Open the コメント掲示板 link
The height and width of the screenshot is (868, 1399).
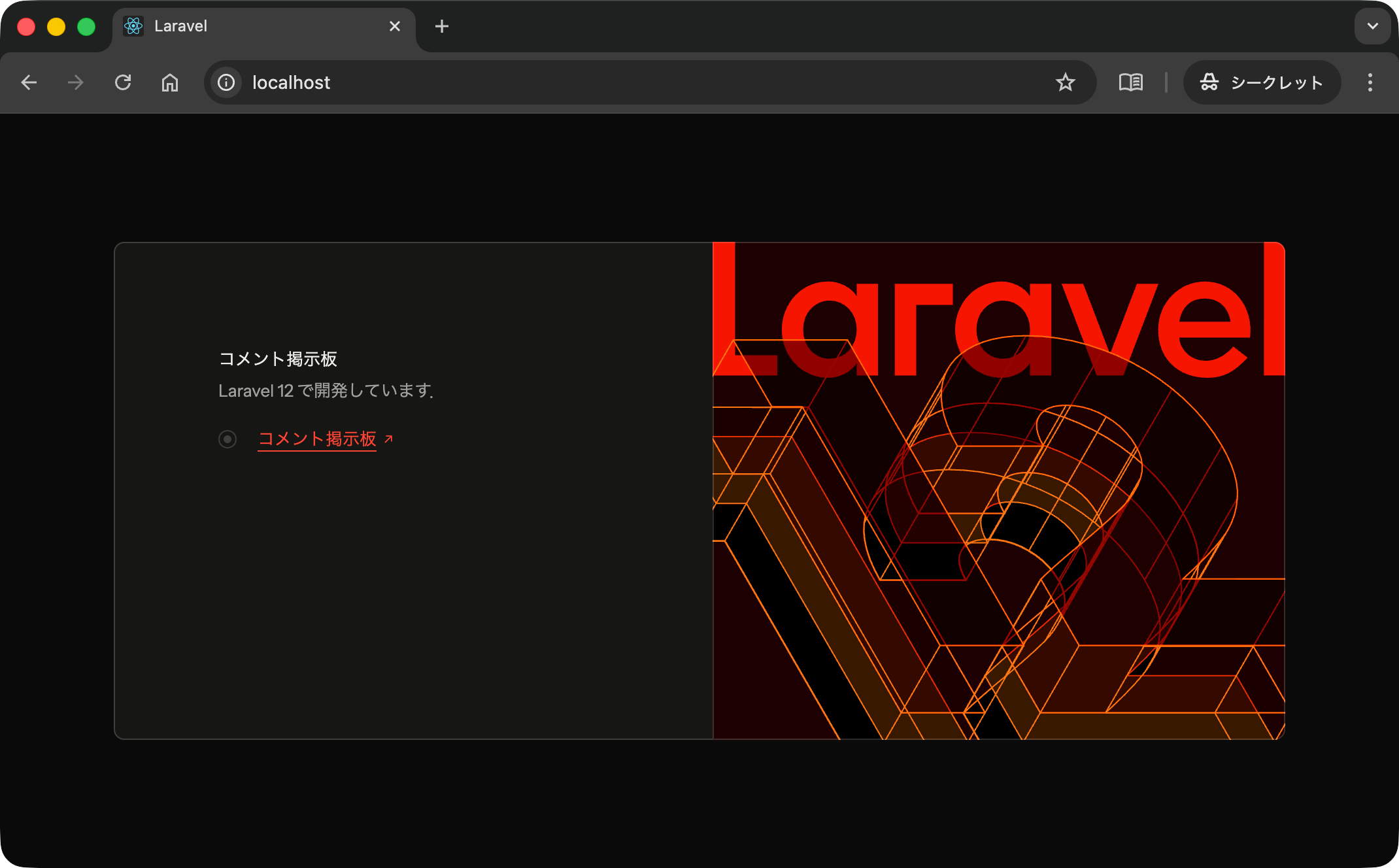[x=317, y=439]
